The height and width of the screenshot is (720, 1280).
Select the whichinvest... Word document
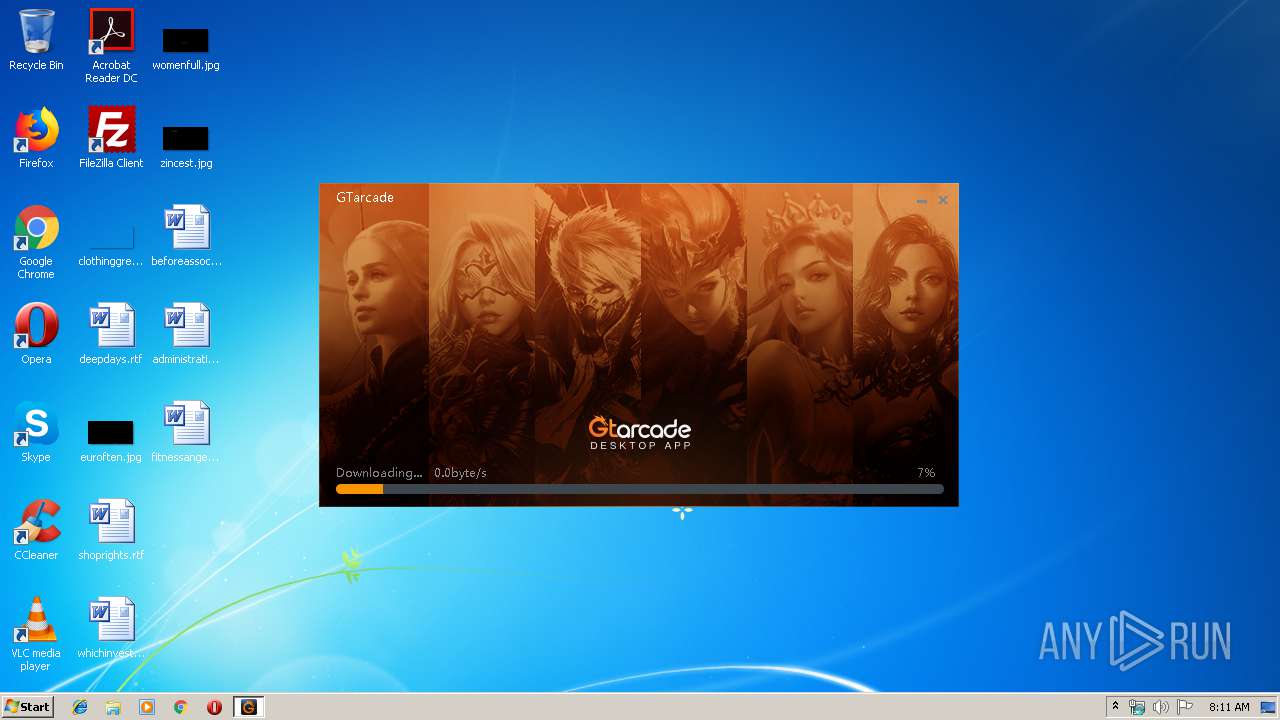click(x=111, y=628)
